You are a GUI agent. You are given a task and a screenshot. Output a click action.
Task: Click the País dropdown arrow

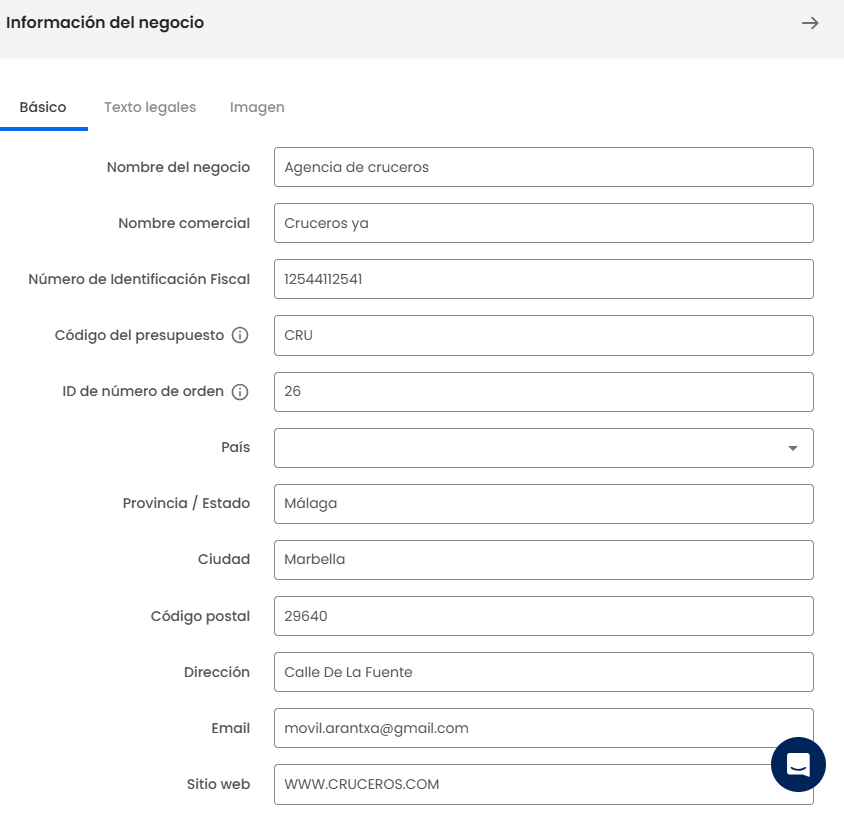[x=795, y=448]
